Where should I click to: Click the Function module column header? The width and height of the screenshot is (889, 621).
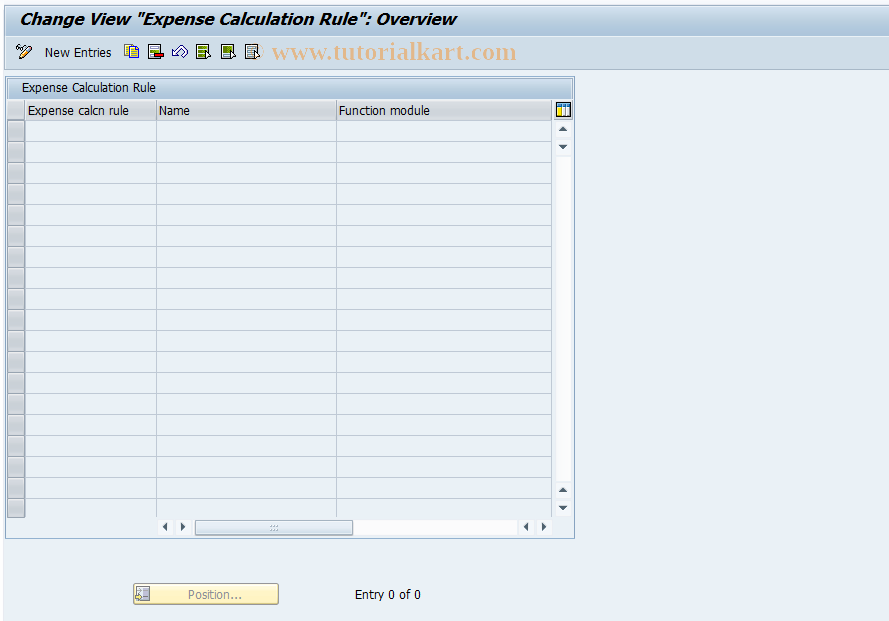[444, 111]
